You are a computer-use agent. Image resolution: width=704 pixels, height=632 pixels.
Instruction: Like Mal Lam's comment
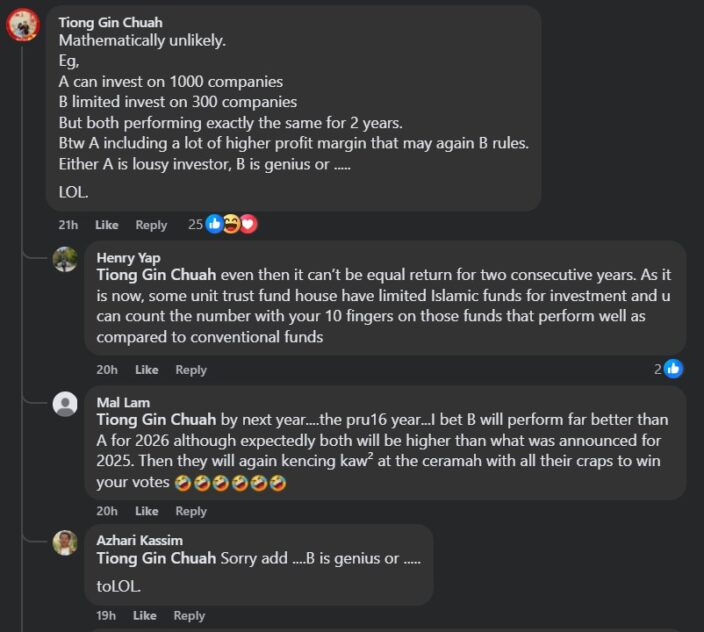[x=147, y=511]
